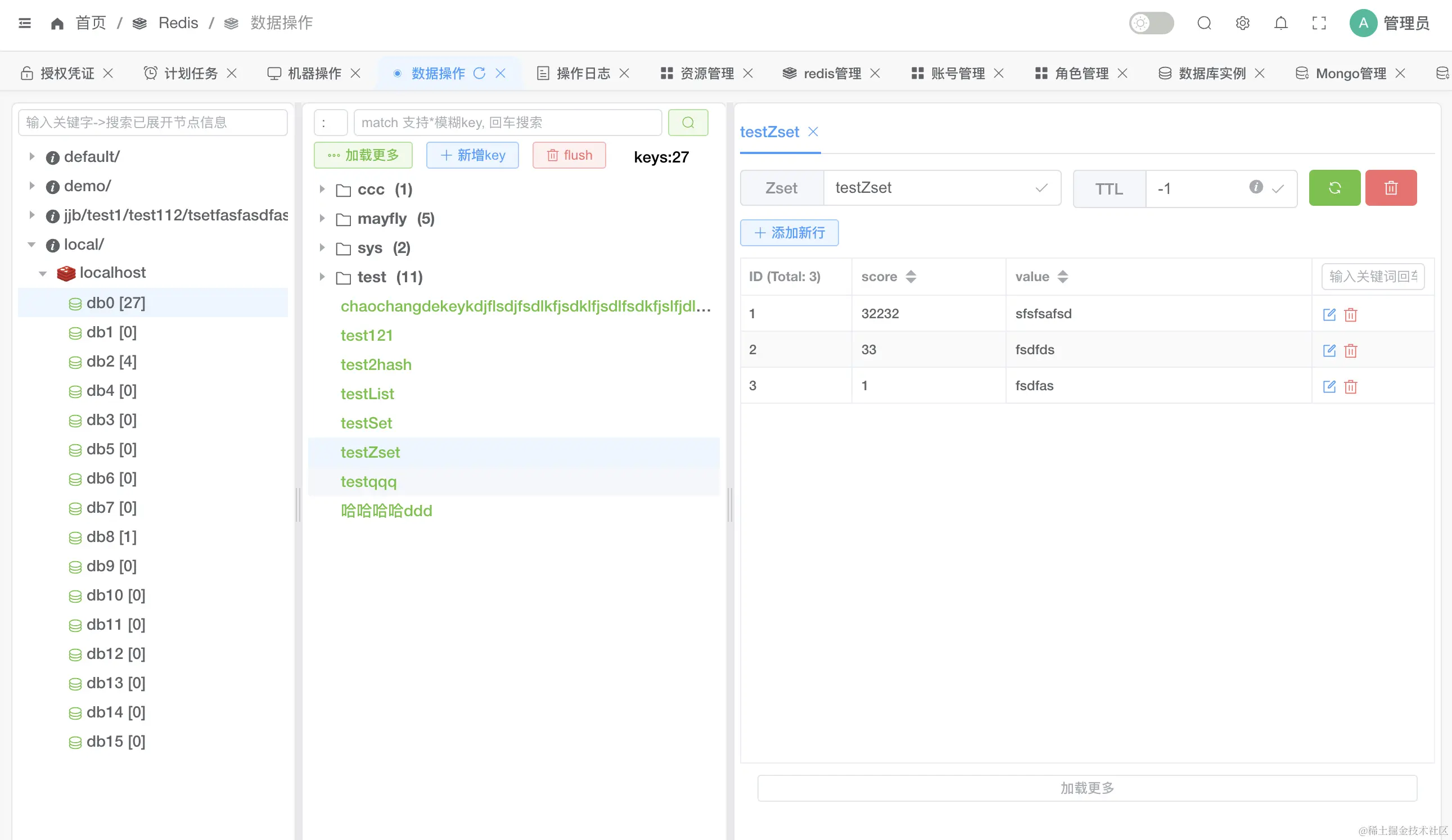Sort table by score column arrows

click(x=910, y=277)
